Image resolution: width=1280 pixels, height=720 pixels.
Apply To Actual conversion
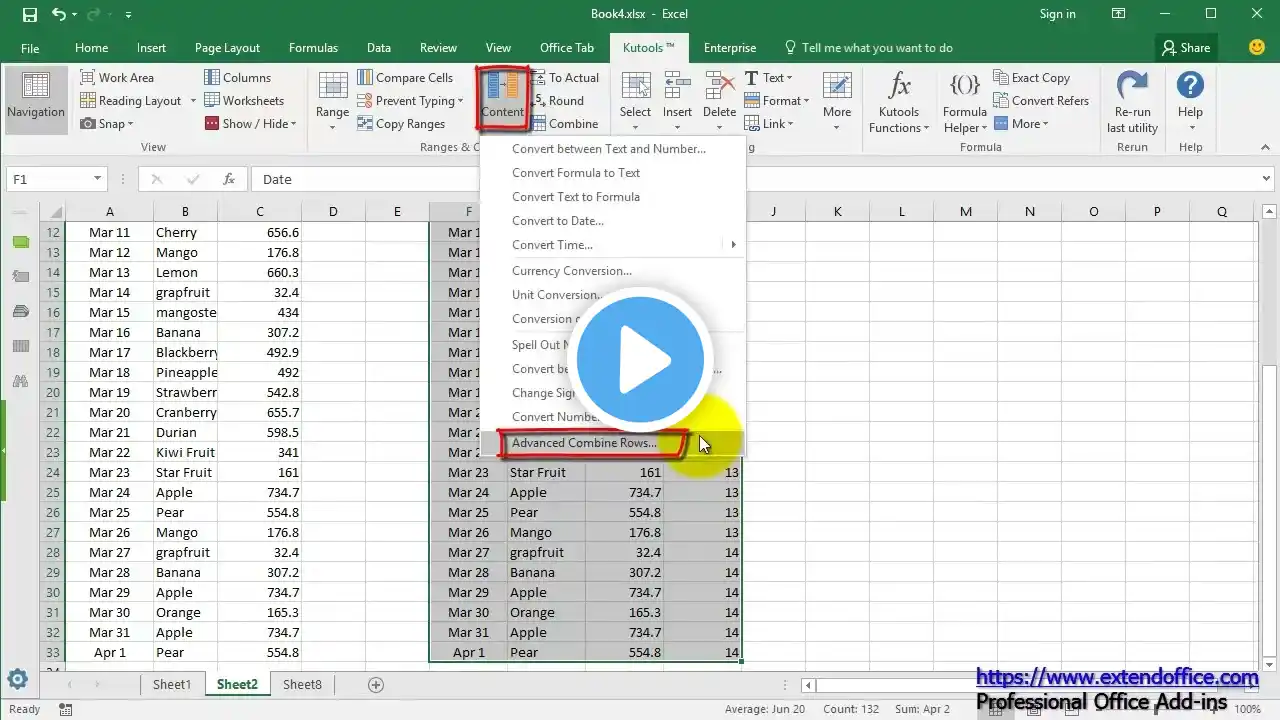coord(565,77)
